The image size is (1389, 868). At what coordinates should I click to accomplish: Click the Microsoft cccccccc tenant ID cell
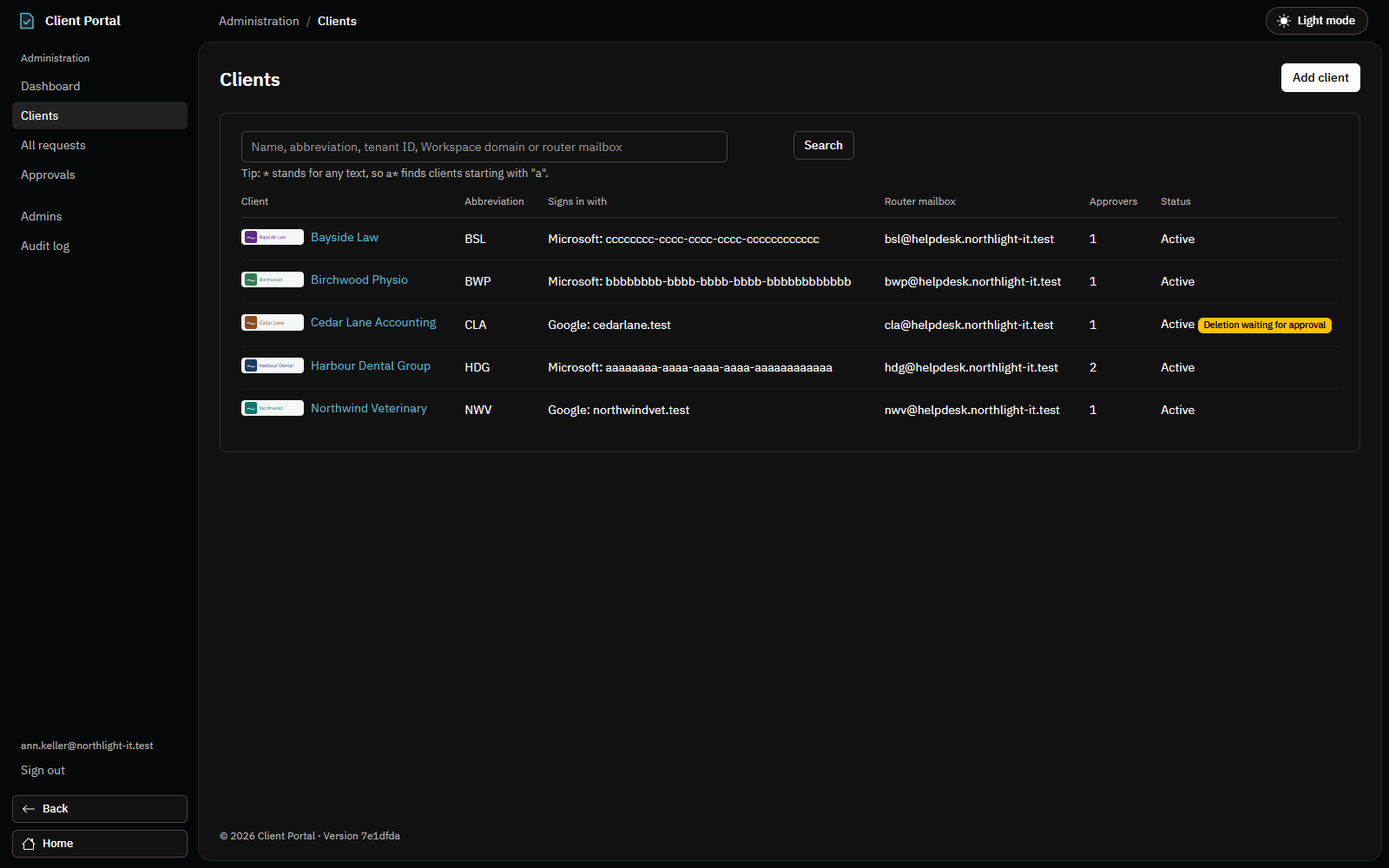683,239
